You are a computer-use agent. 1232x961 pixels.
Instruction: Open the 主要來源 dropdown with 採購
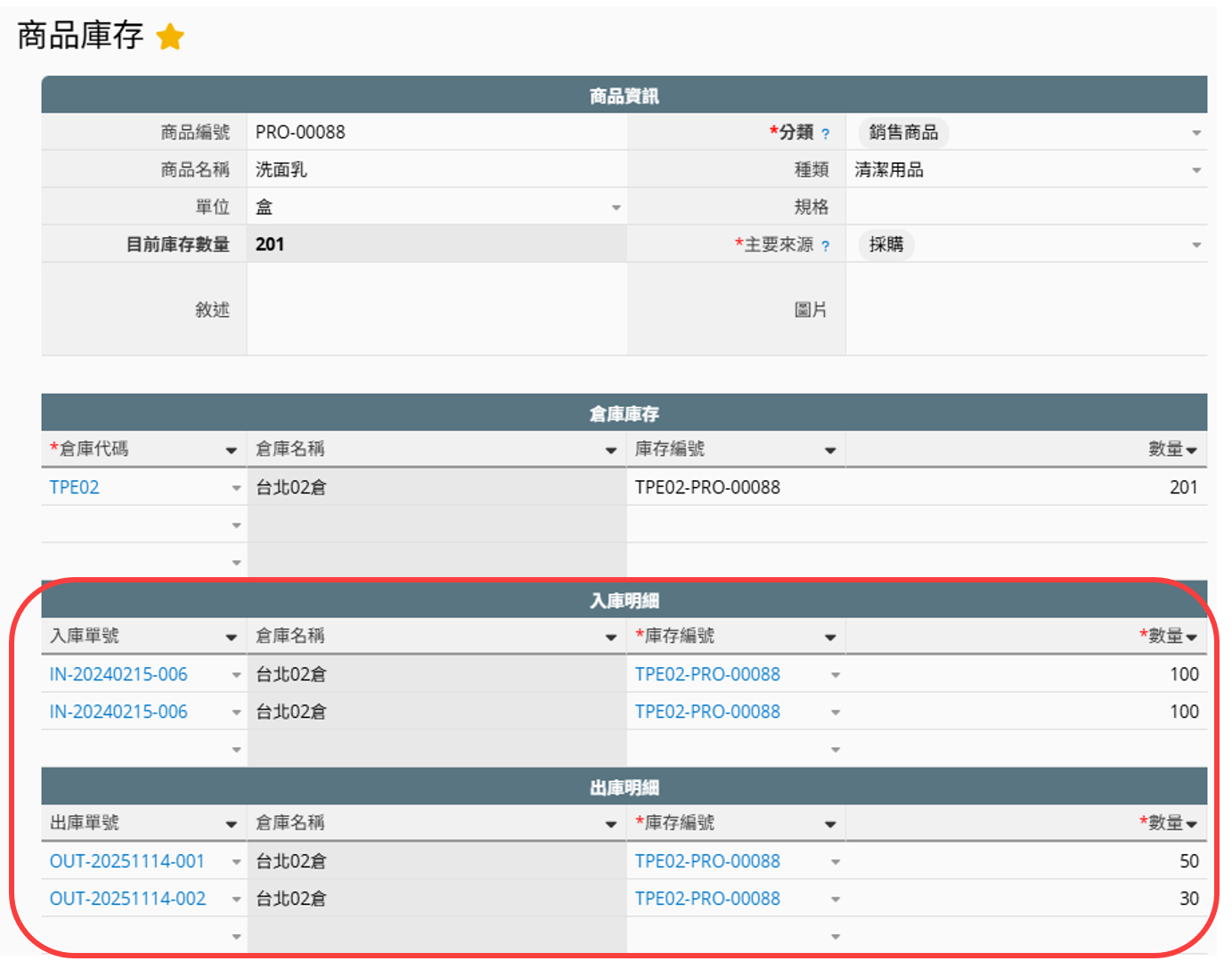pyautogui.click(x=1195, y=245)
